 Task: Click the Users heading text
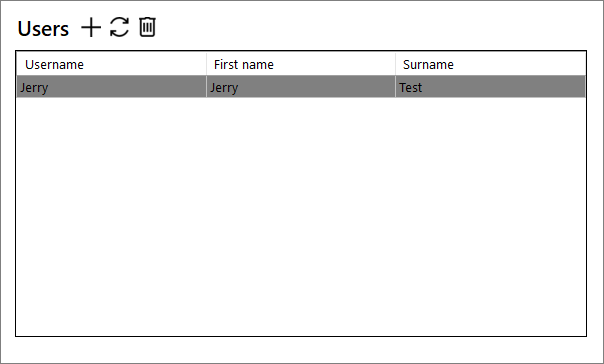43,29
